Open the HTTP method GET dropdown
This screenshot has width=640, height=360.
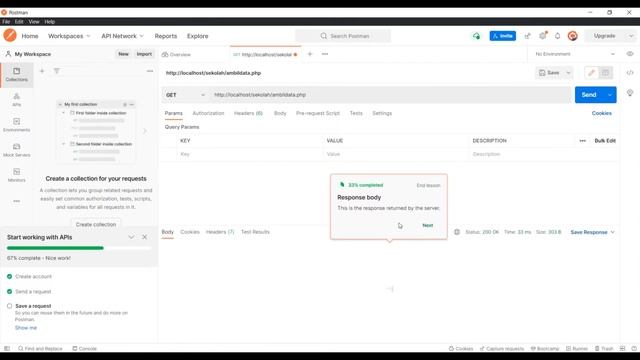pyautogui.click(x=185, y=95)
